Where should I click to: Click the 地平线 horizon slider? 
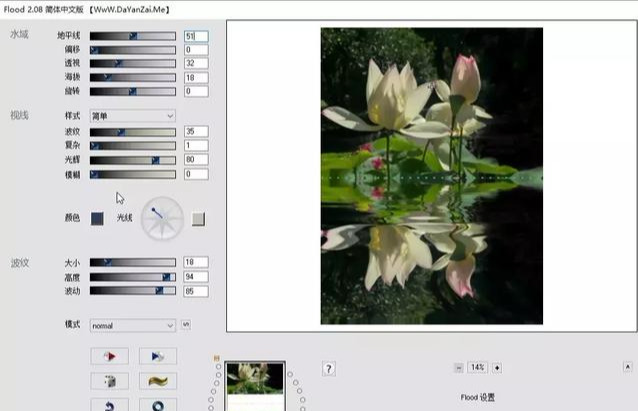133,36
